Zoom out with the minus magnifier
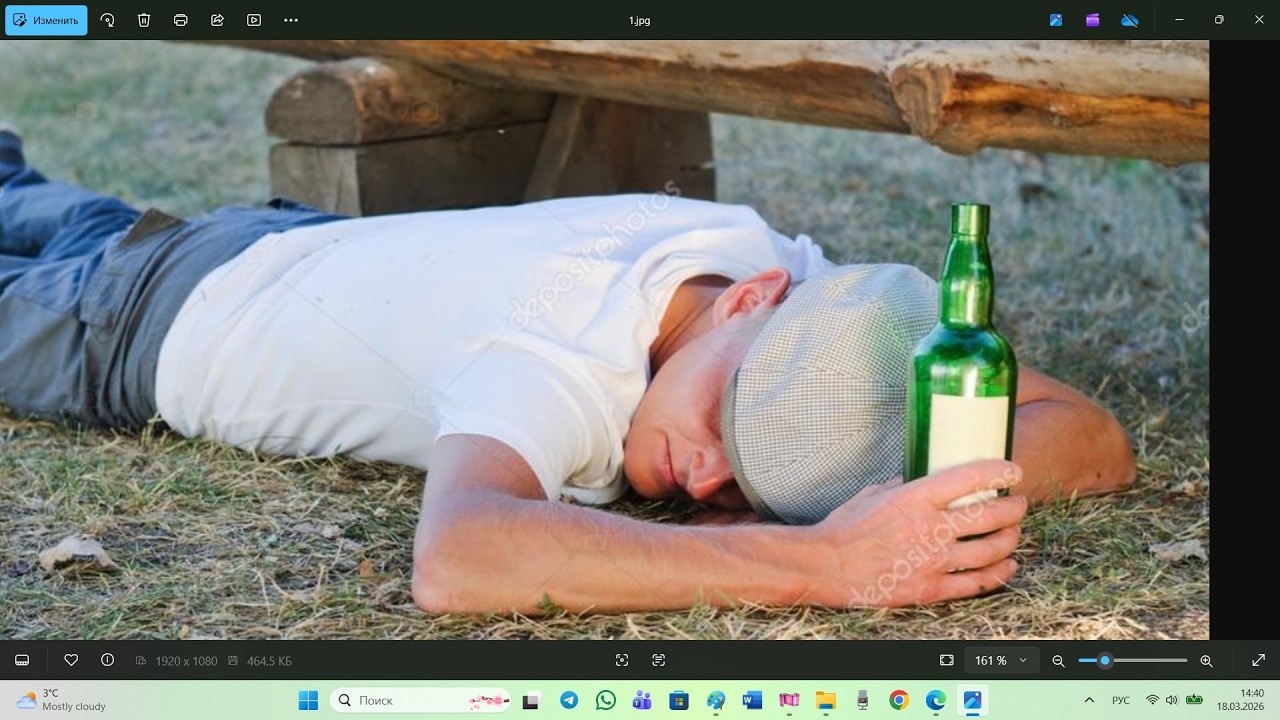Viewport: 1280px width, 720px height. pos(1058,660)
